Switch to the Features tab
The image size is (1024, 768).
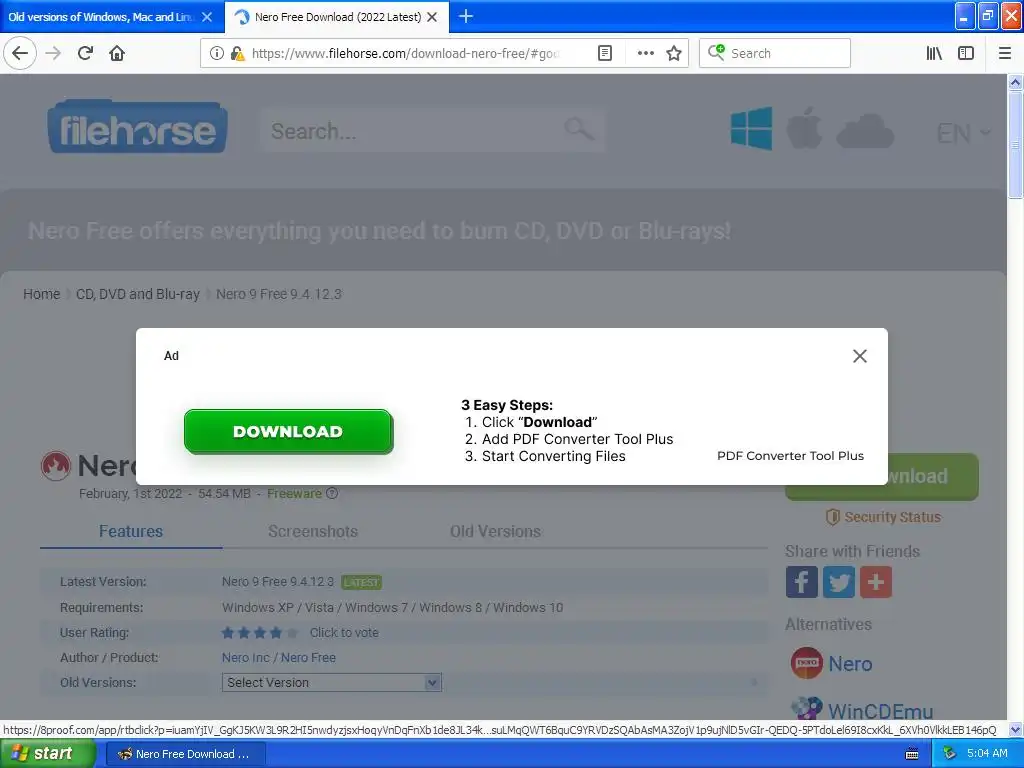[131, 531]
